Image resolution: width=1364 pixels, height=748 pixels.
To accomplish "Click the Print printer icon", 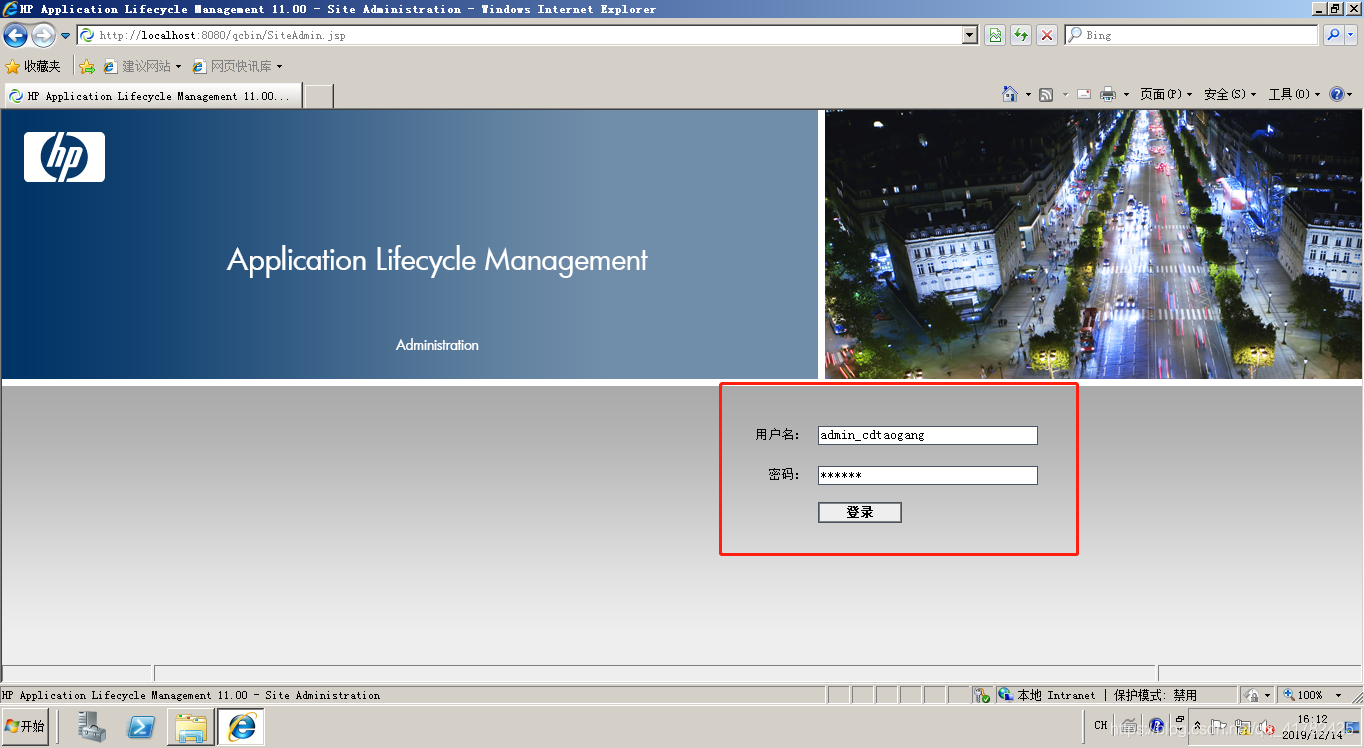I will point(1108,94).
